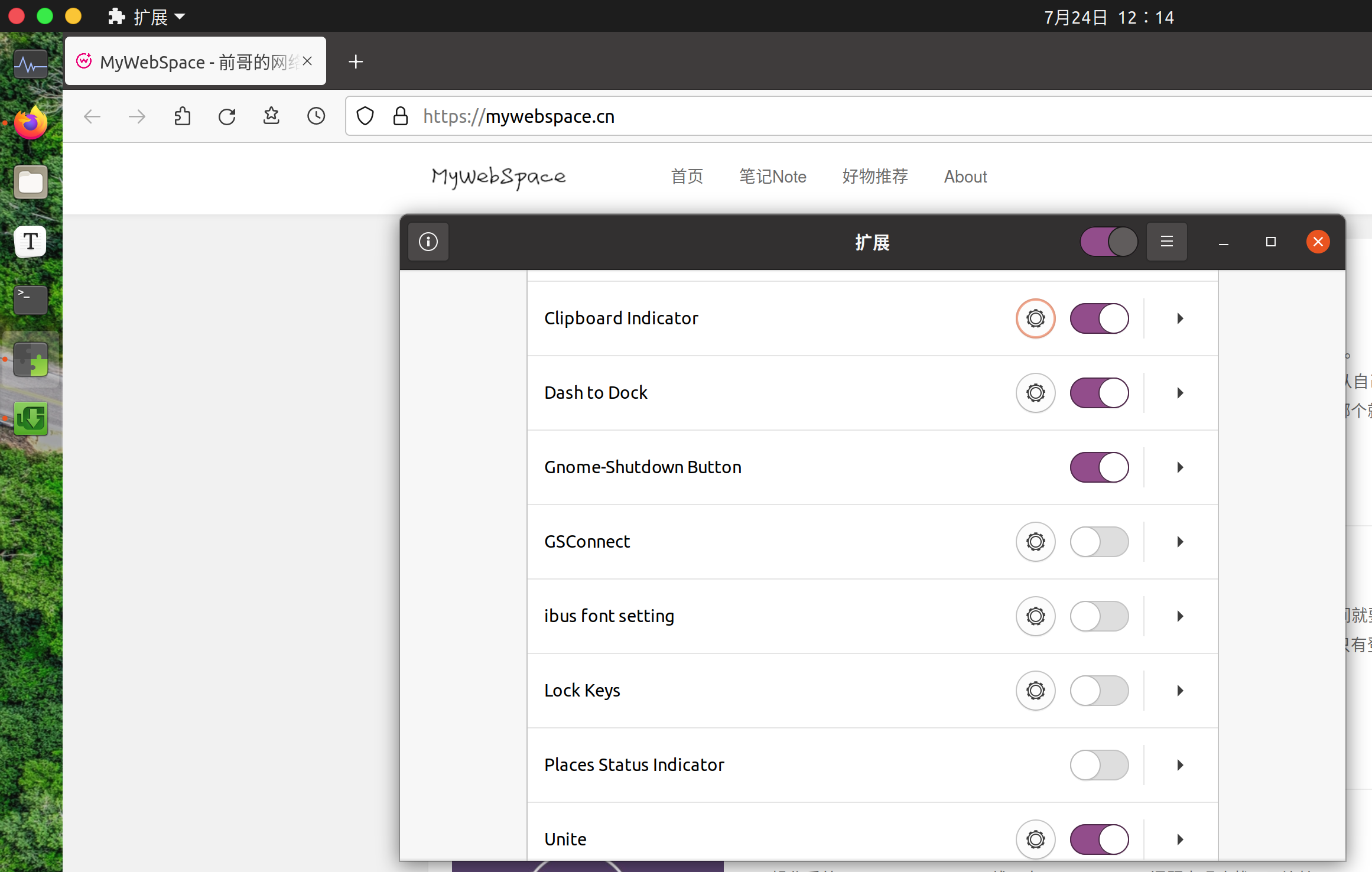This screenshot has width=1372, height=872.
Task: Open ibus font setting preferences gear
Action: [x=1035, y=616]
